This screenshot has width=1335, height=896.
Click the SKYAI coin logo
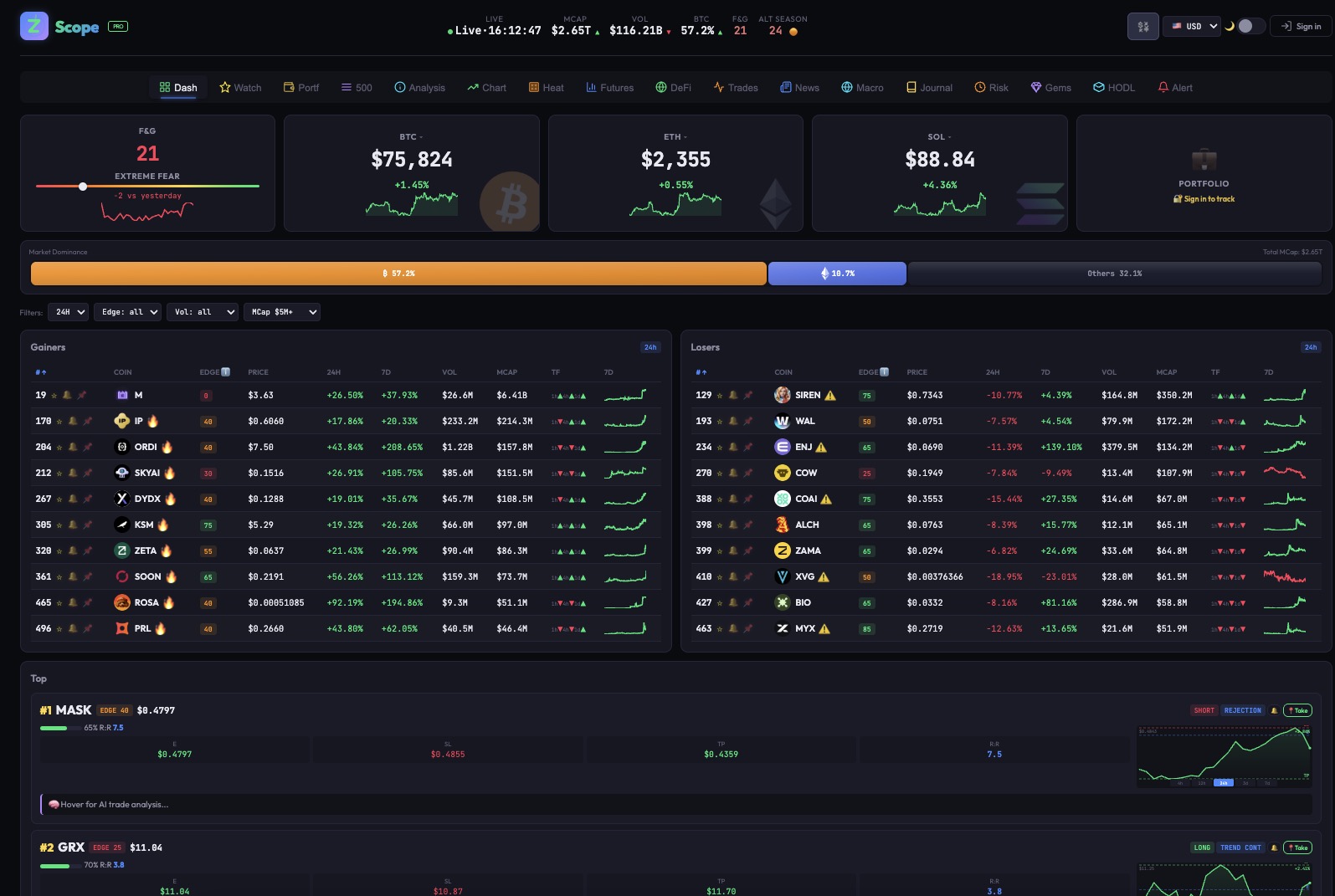coord(121,473)
